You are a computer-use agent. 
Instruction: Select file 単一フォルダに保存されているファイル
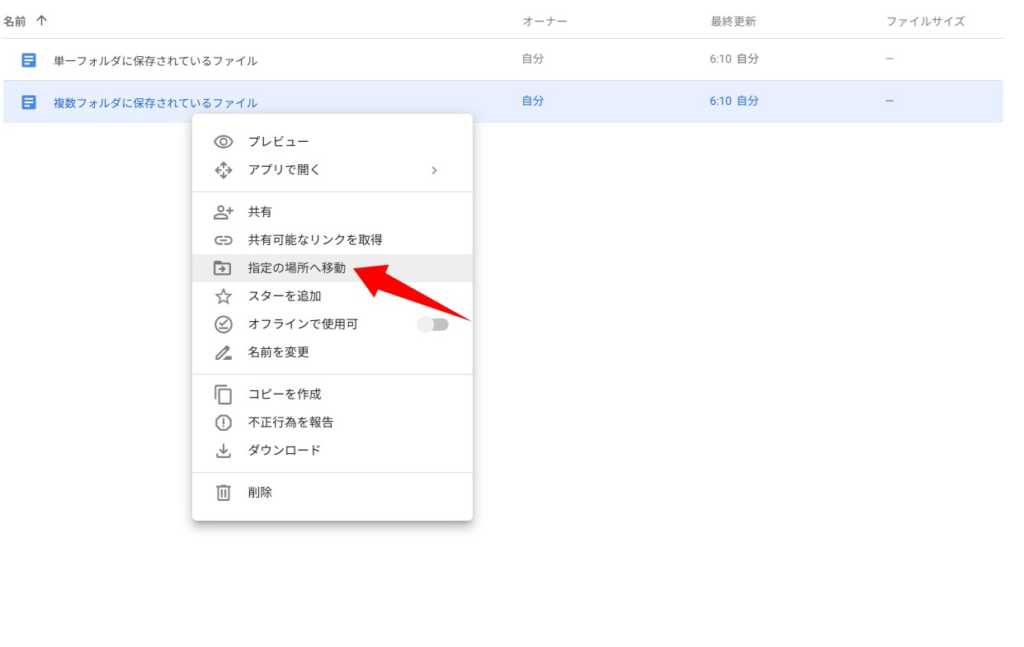[x=155, y=60]
